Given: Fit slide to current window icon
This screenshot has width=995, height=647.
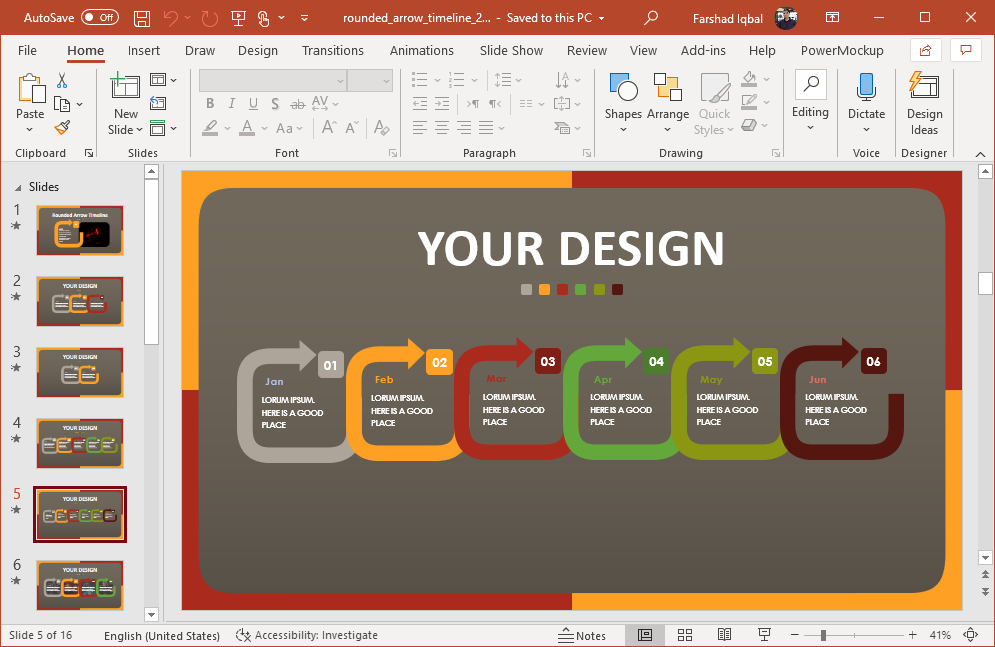Looking at the screenshot, I should point(970,635).
